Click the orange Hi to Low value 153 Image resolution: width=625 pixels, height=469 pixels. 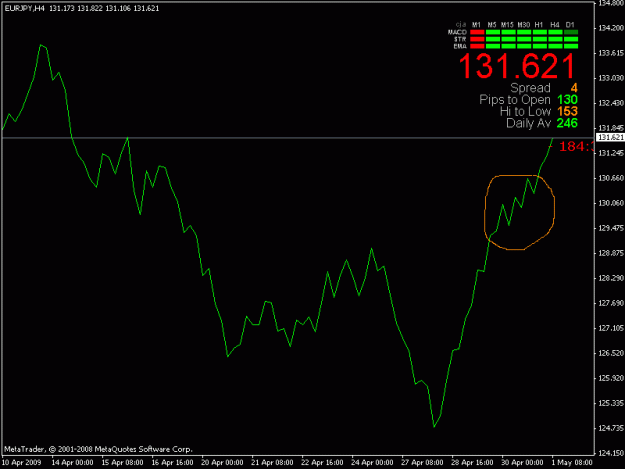(567, 112)
